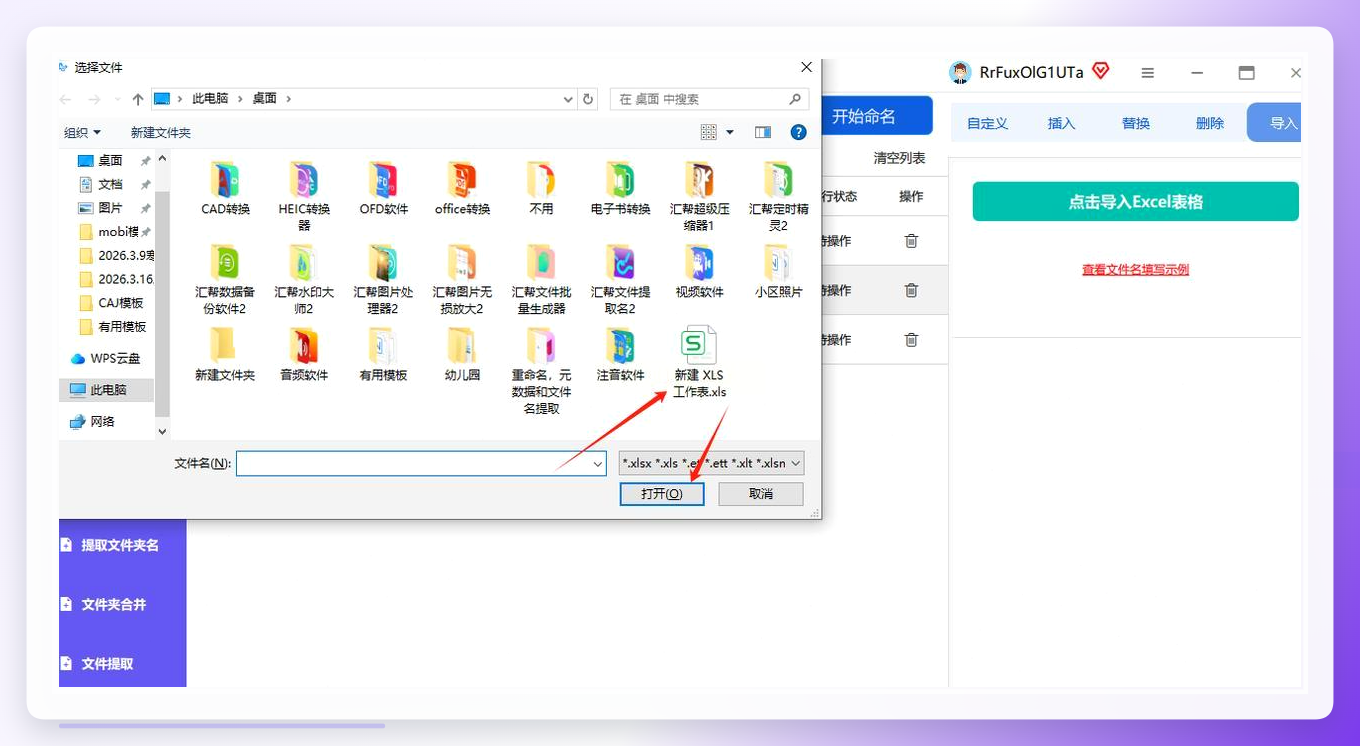Delete the first list row in app
Screen dimensions: 1360x746
point(911,241)
